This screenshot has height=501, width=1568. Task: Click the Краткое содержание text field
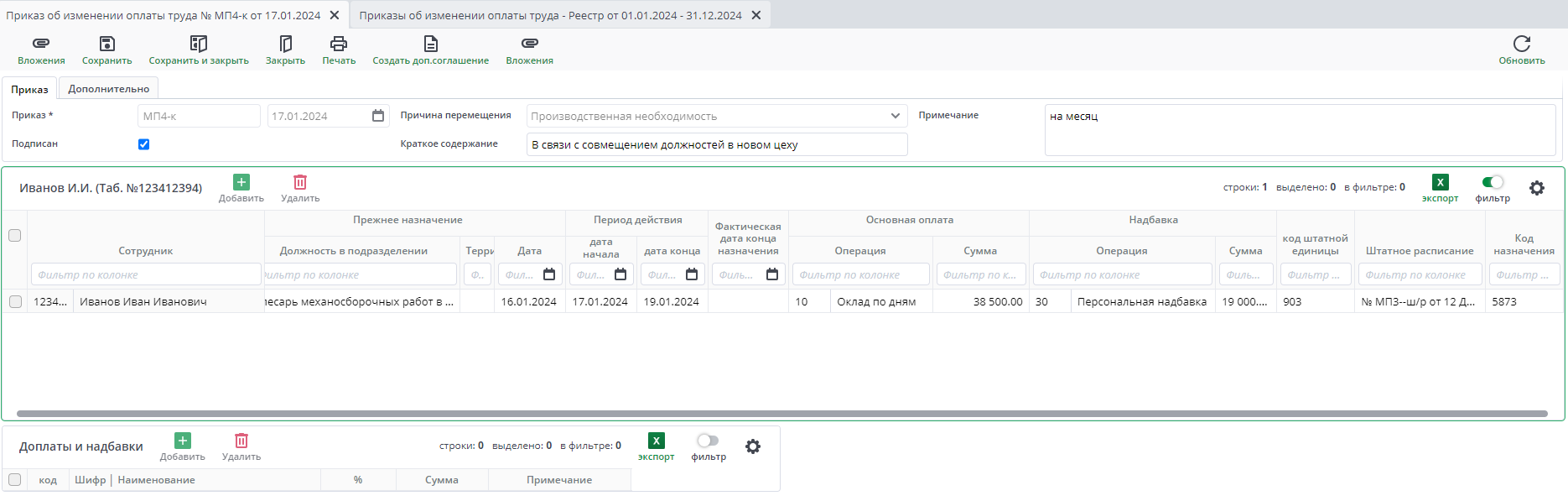click(717, 144)
